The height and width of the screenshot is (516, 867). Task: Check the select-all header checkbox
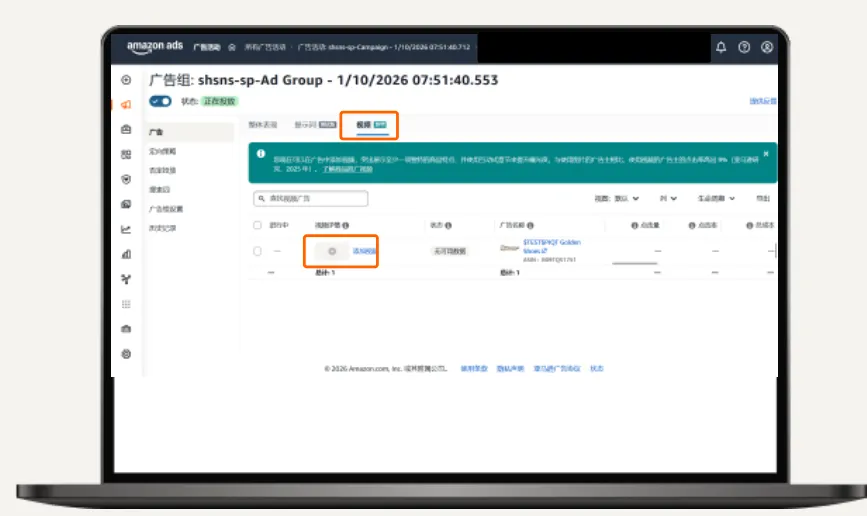[x=257, y=225]
